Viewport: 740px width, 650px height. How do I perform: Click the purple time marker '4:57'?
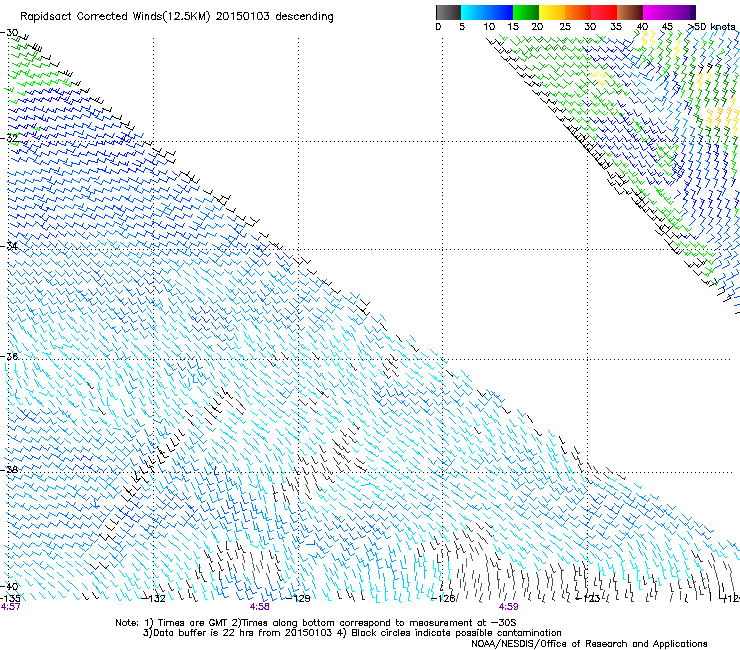click(x=10, y=607)
